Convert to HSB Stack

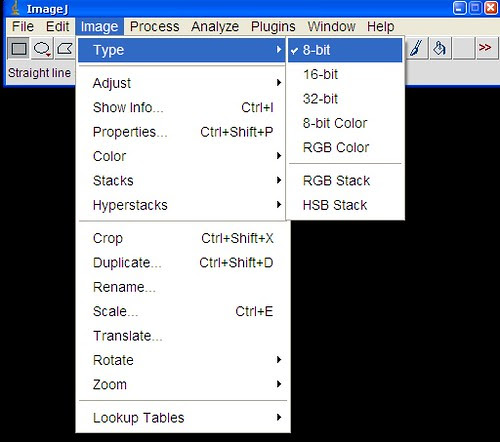(345, 205)
